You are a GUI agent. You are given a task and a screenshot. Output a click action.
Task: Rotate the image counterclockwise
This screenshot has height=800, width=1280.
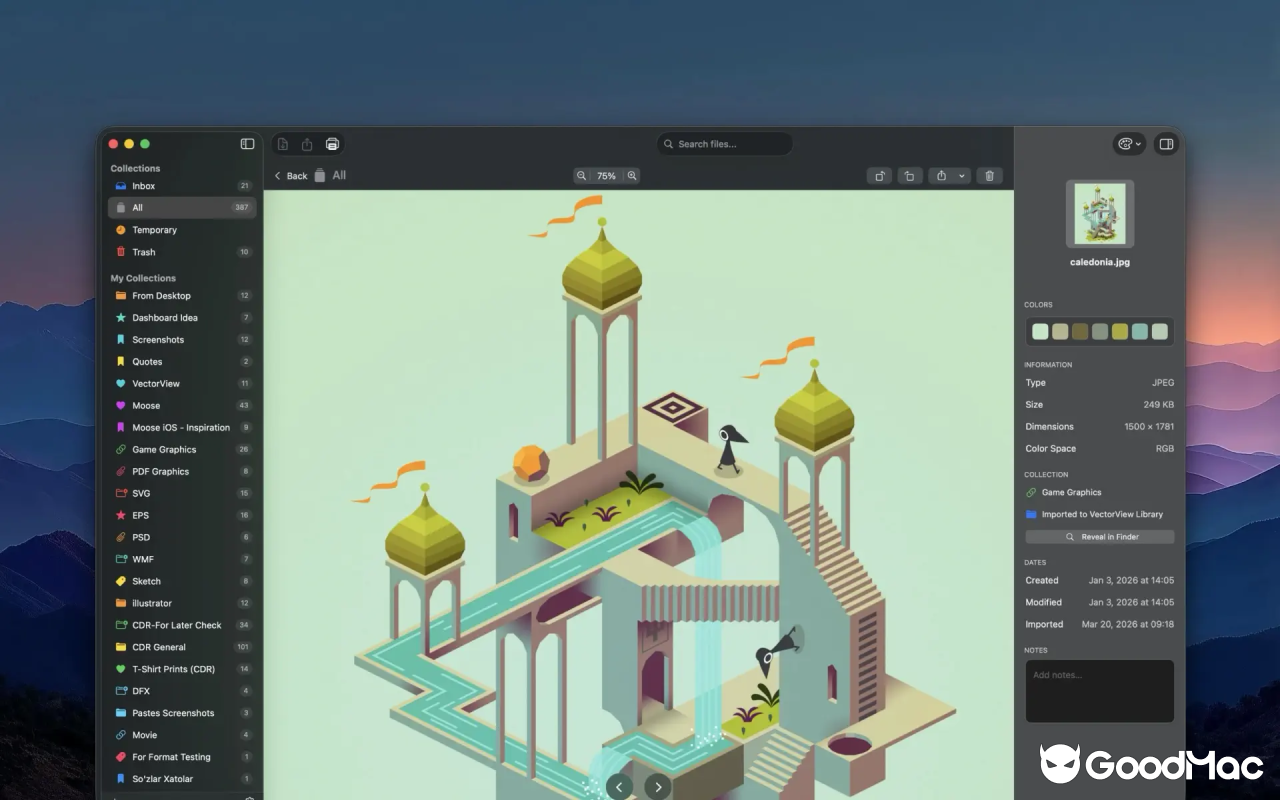click(909, 176)
